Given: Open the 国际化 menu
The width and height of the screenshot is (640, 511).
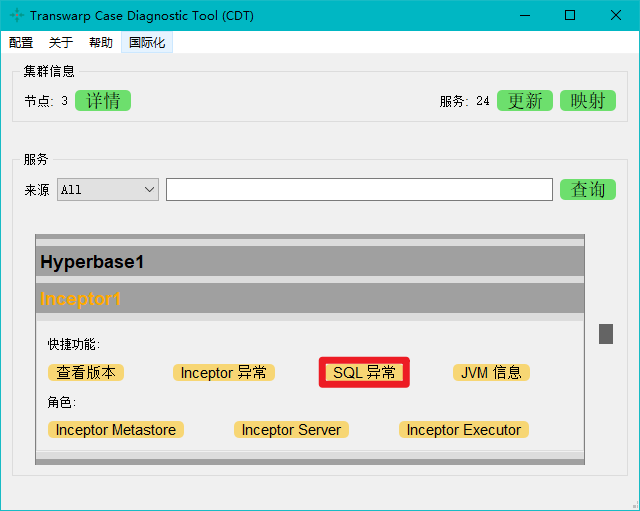Looking at the screenshot, I should click(x=147, y=42).
